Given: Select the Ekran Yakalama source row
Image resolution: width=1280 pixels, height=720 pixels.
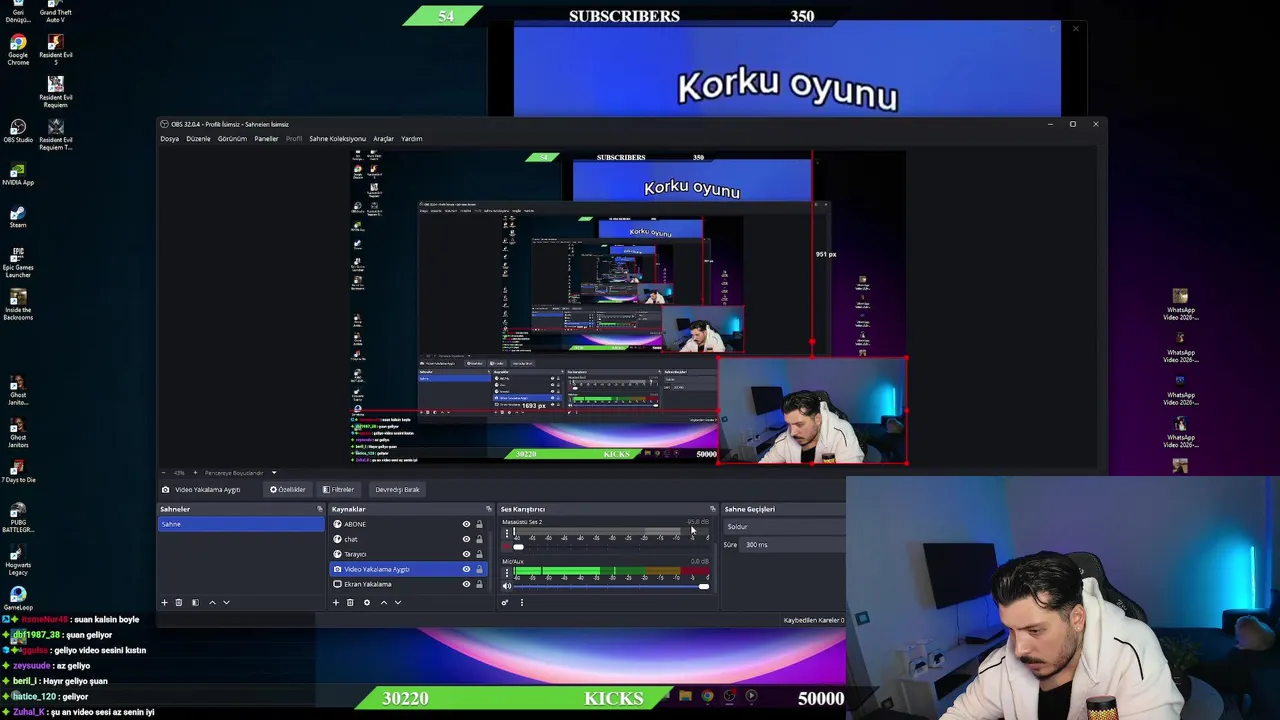Looking at the screenshot, I should pyautogui.click(x=411, y=584).
